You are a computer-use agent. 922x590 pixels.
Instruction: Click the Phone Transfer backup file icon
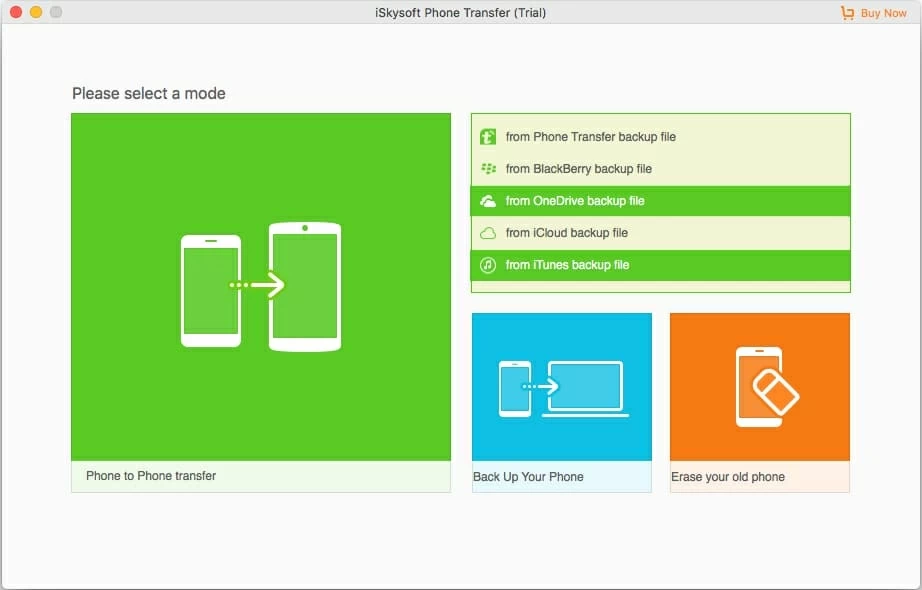[x=488, y=137]
